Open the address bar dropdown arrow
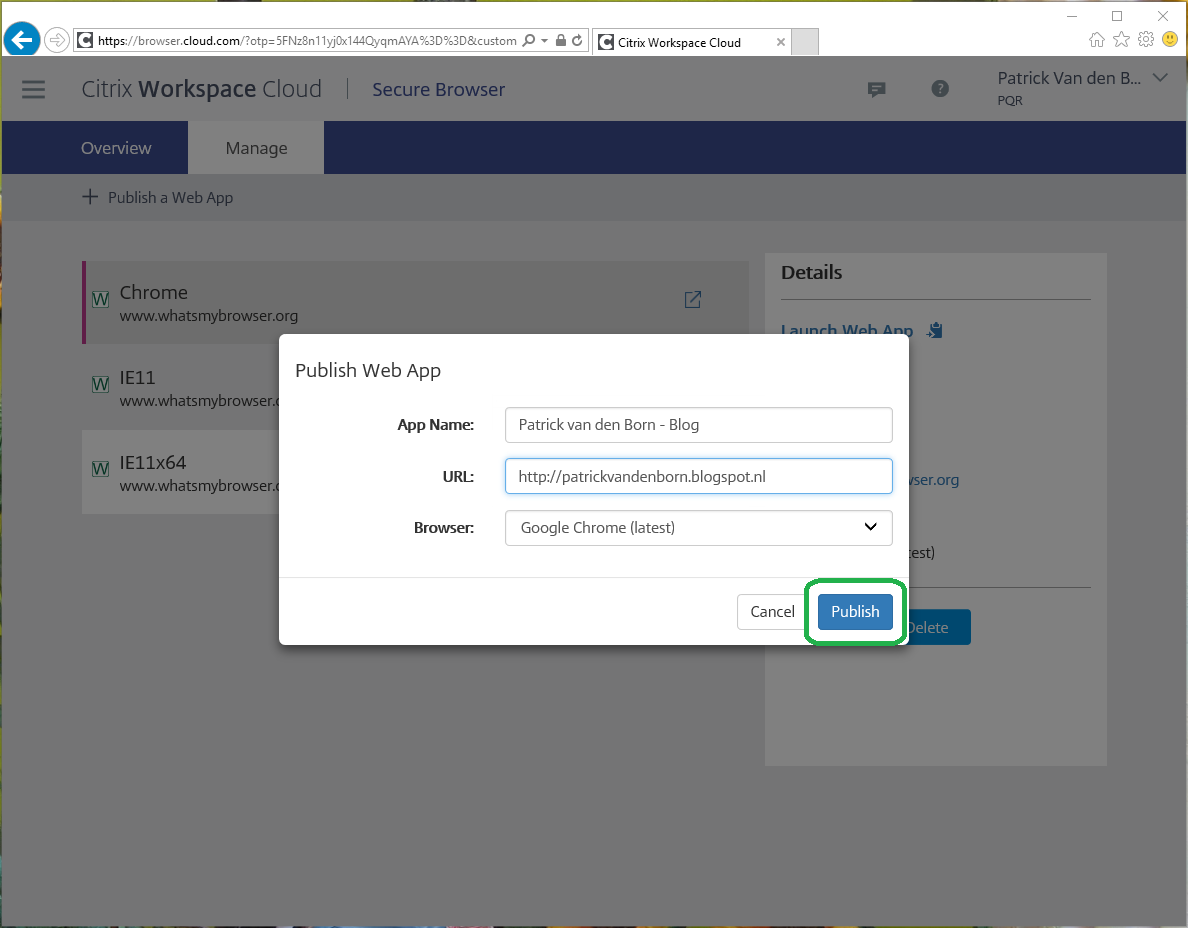 (x=545, y=41)
